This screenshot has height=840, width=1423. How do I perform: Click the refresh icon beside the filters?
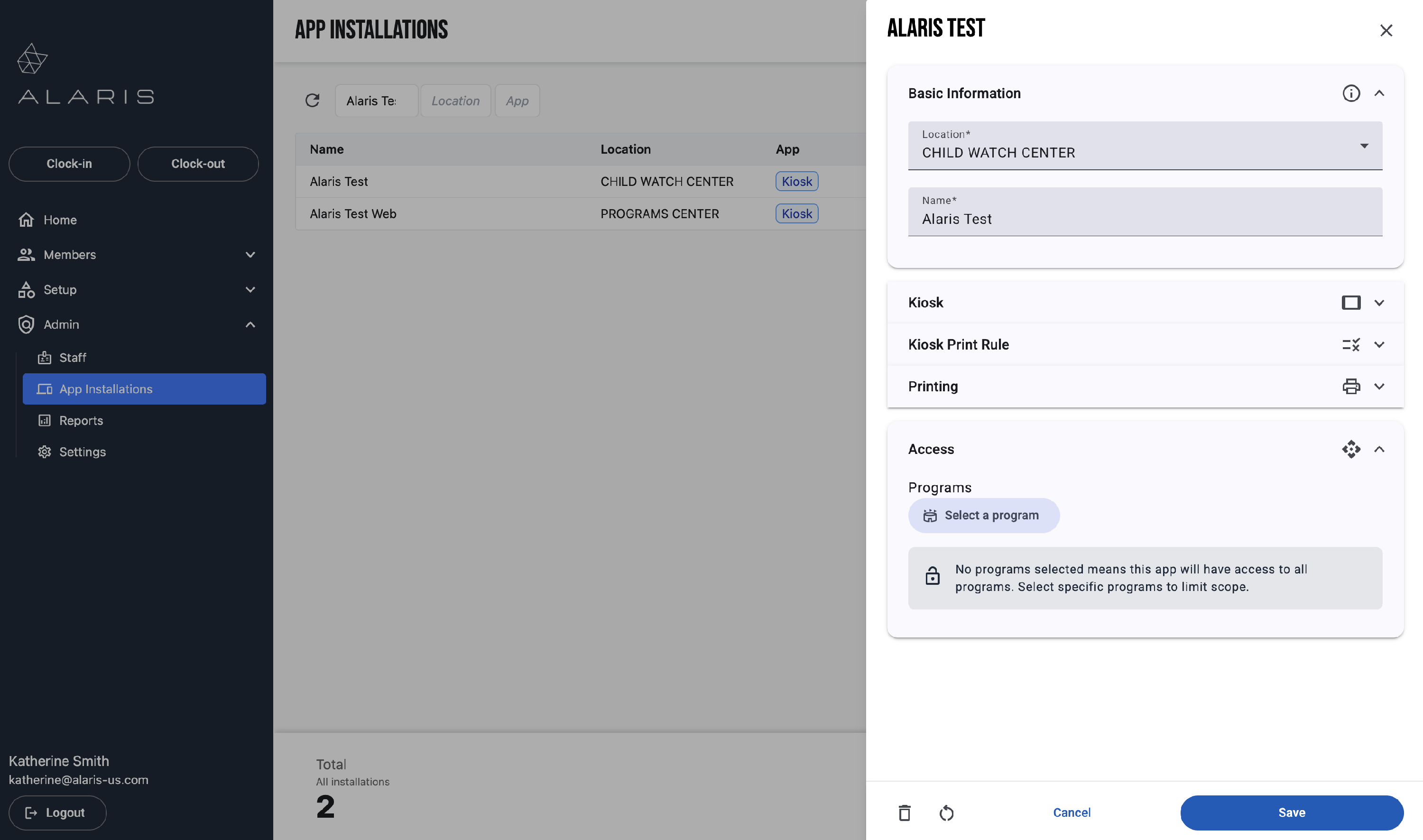tap(313, 101)
